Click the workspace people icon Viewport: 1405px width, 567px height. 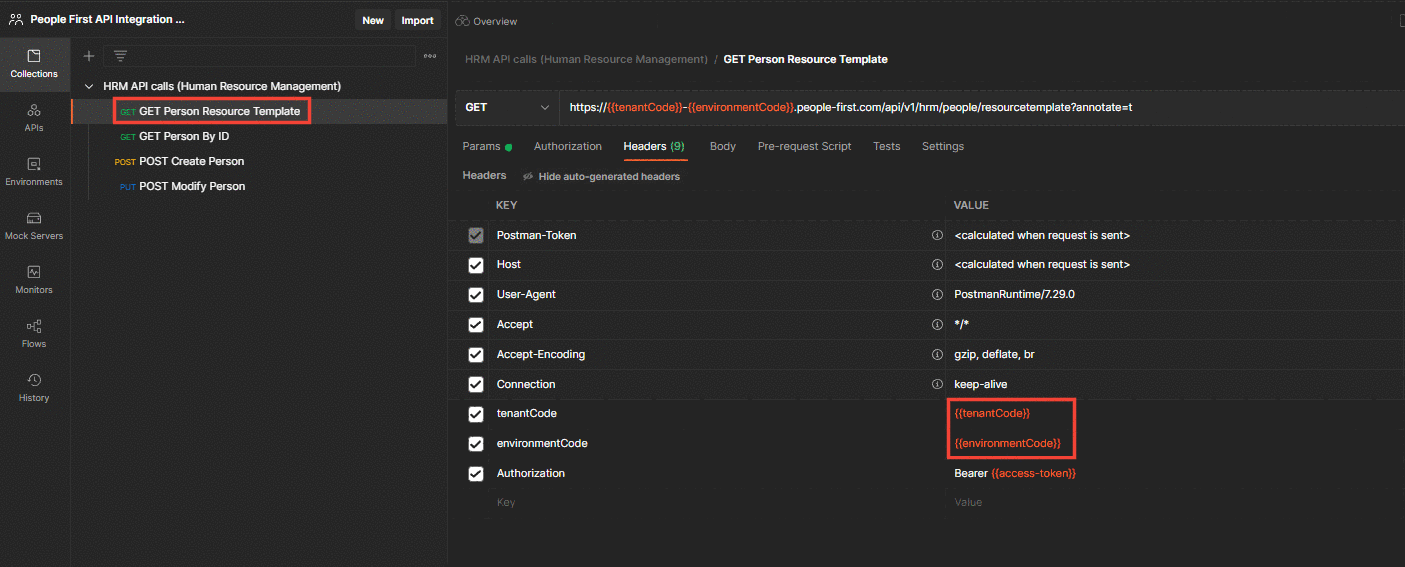(x=16, y=19)
